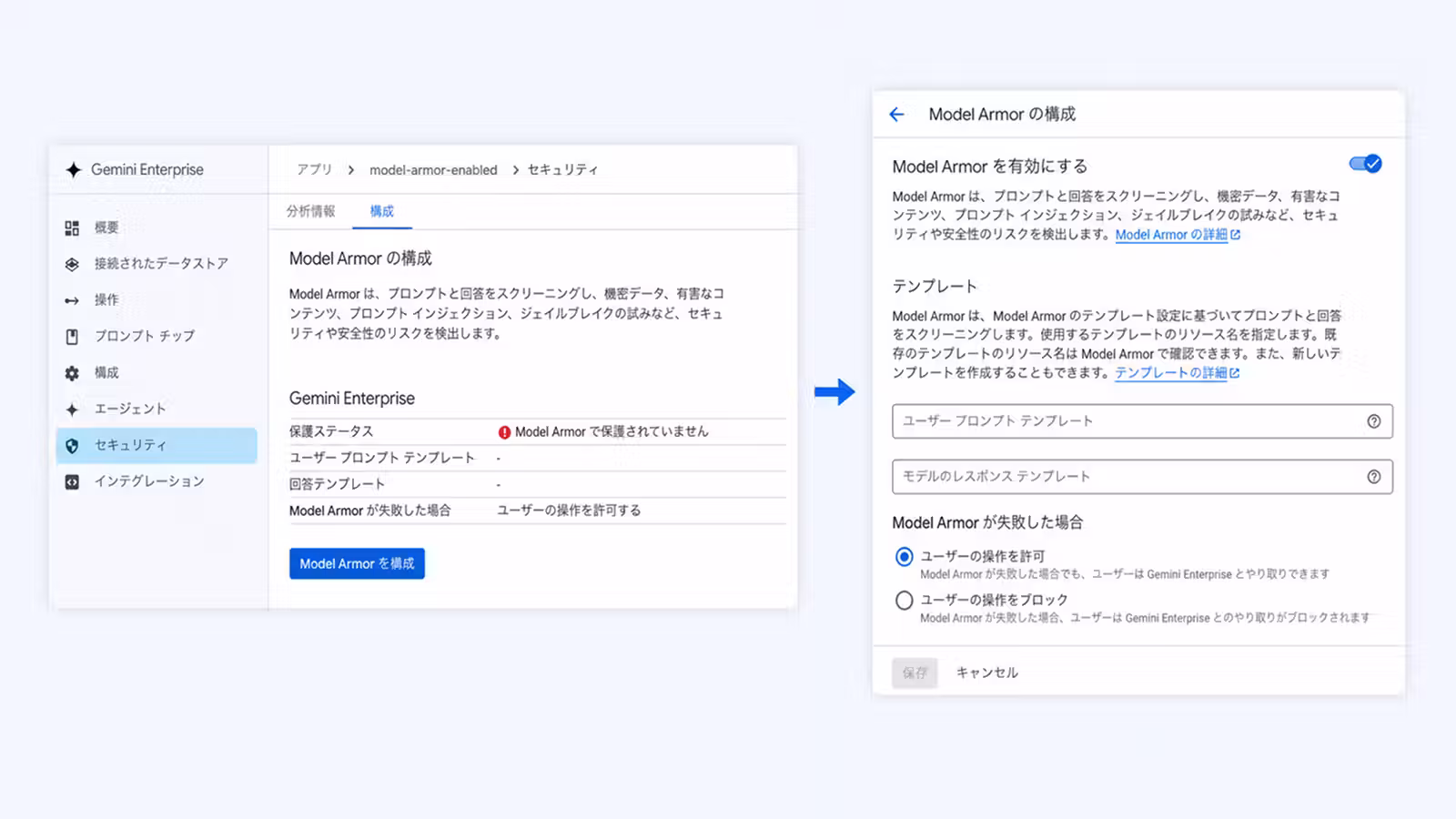Open インテグレーション in the sidebar menu
Image resolution: width=1456 pixels, height=819 pixels.
(149, 481)
